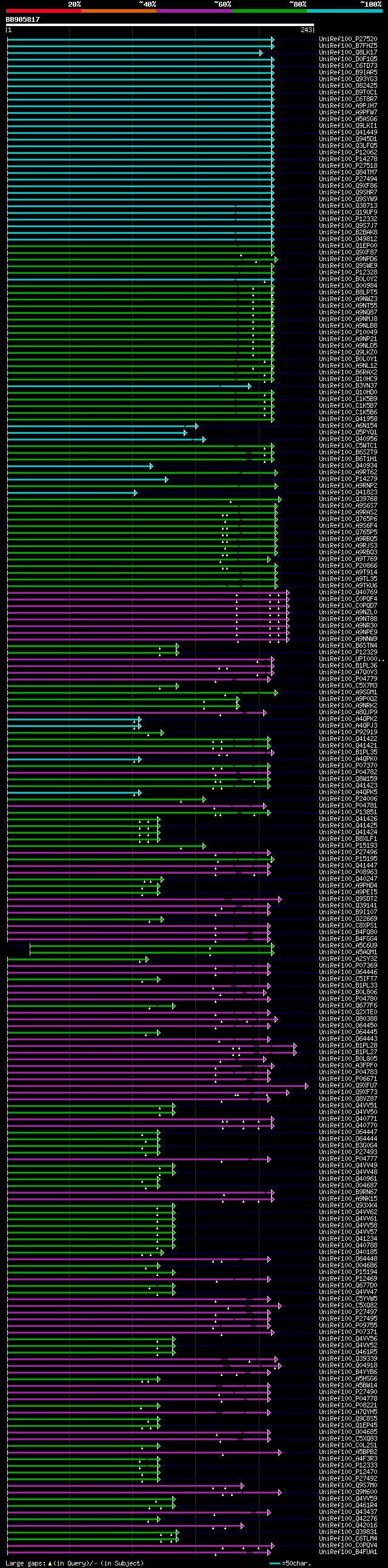Click the UniRef100_Q9LKI1 label

point(348,126)
